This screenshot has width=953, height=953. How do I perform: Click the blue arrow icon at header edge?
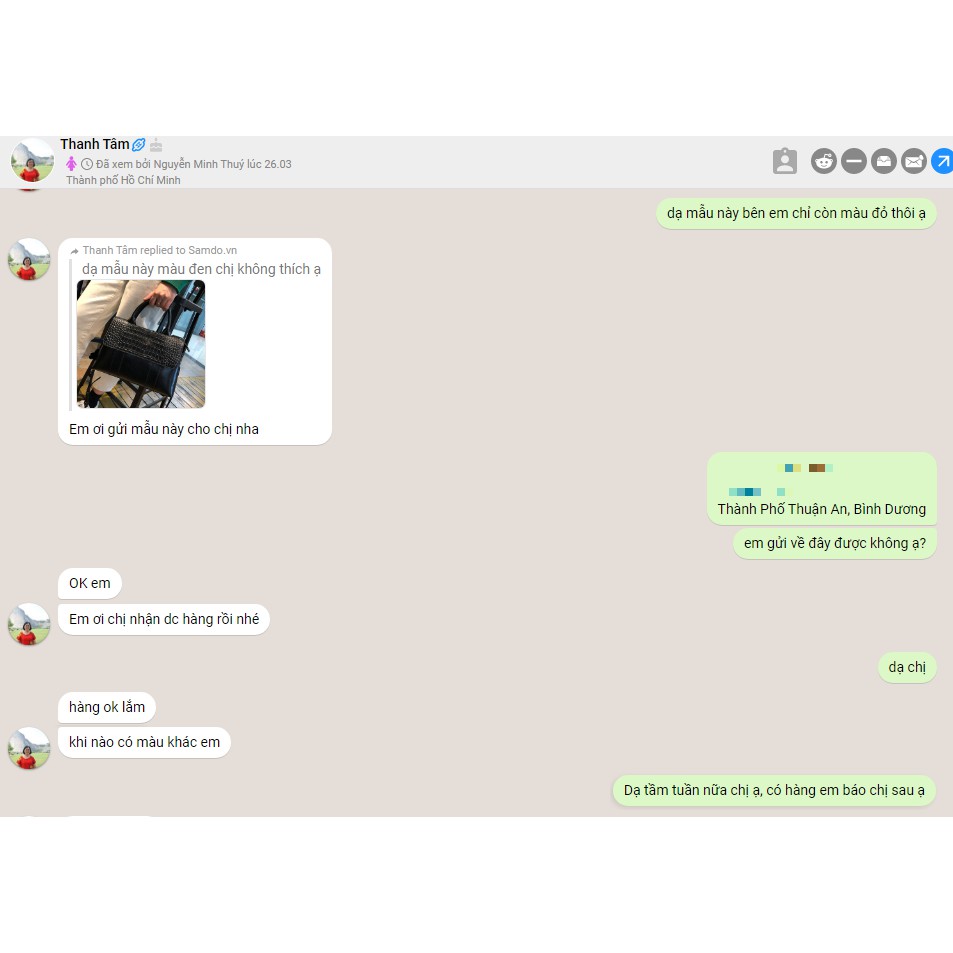pos(942,161)
